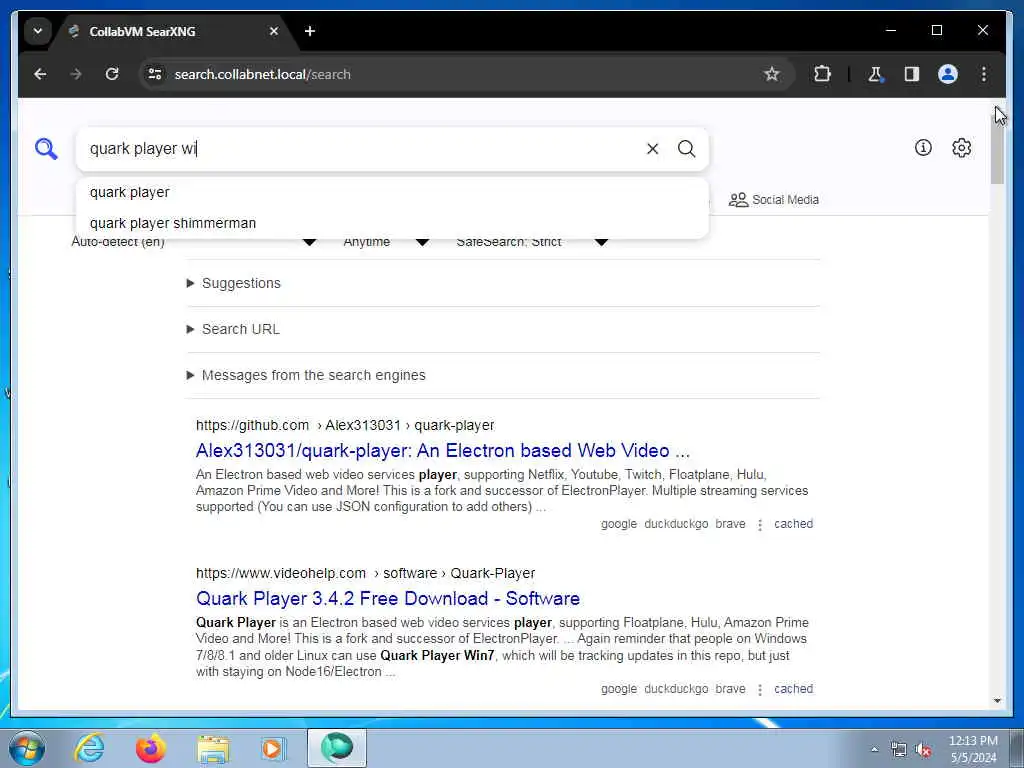The height and width of the screenshot is (768, 1024).
Task: Bookmark this page with star icon
Action: (772, 74)
